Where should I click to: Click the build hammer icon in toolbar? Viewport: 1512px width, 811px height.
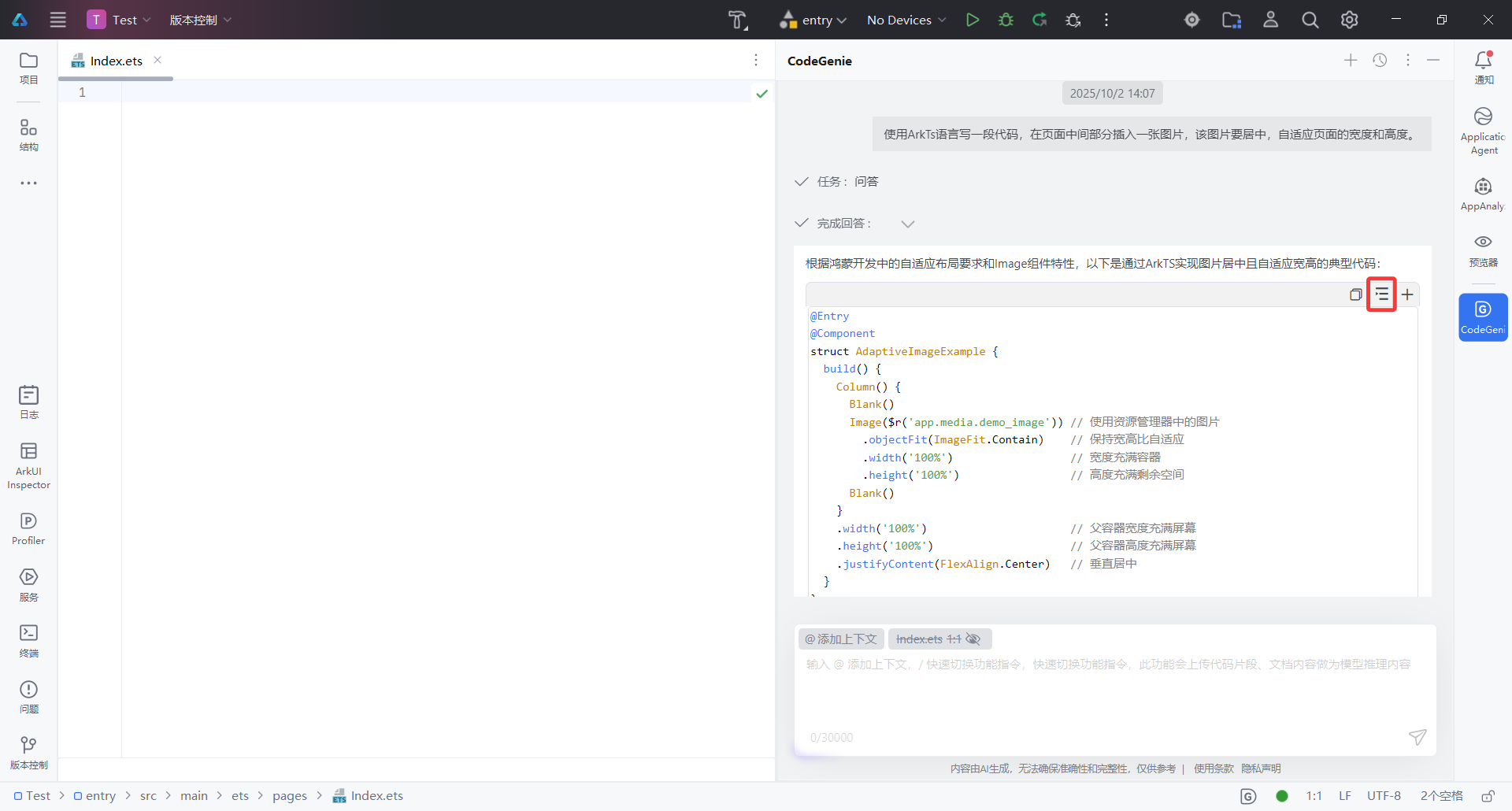tap(737, 20)
